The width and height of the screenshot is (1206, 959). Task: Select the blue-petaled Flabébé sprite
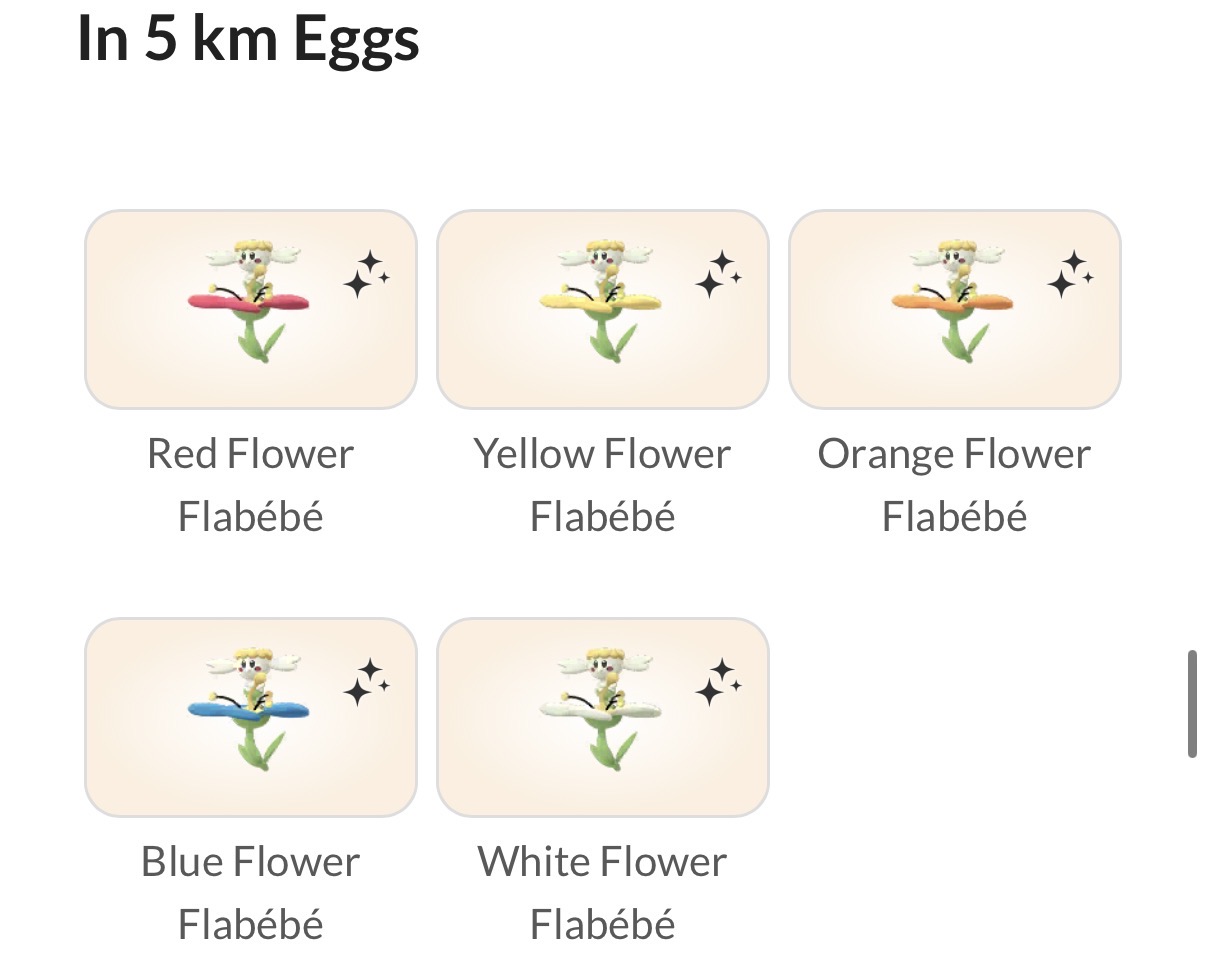(x=250, y=708)
